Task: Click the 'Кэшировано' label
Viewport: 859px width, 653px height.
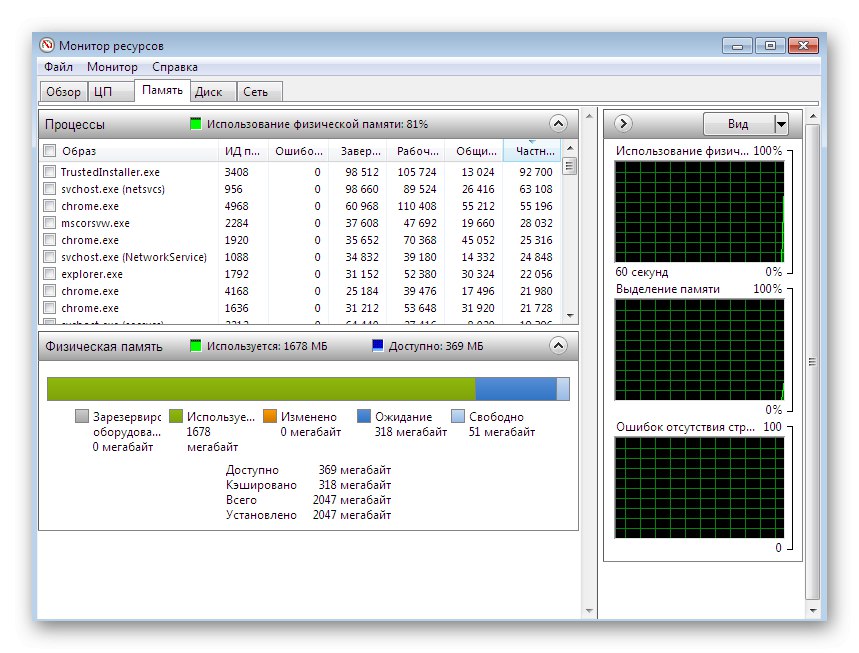Action: [x=261, y=485]
